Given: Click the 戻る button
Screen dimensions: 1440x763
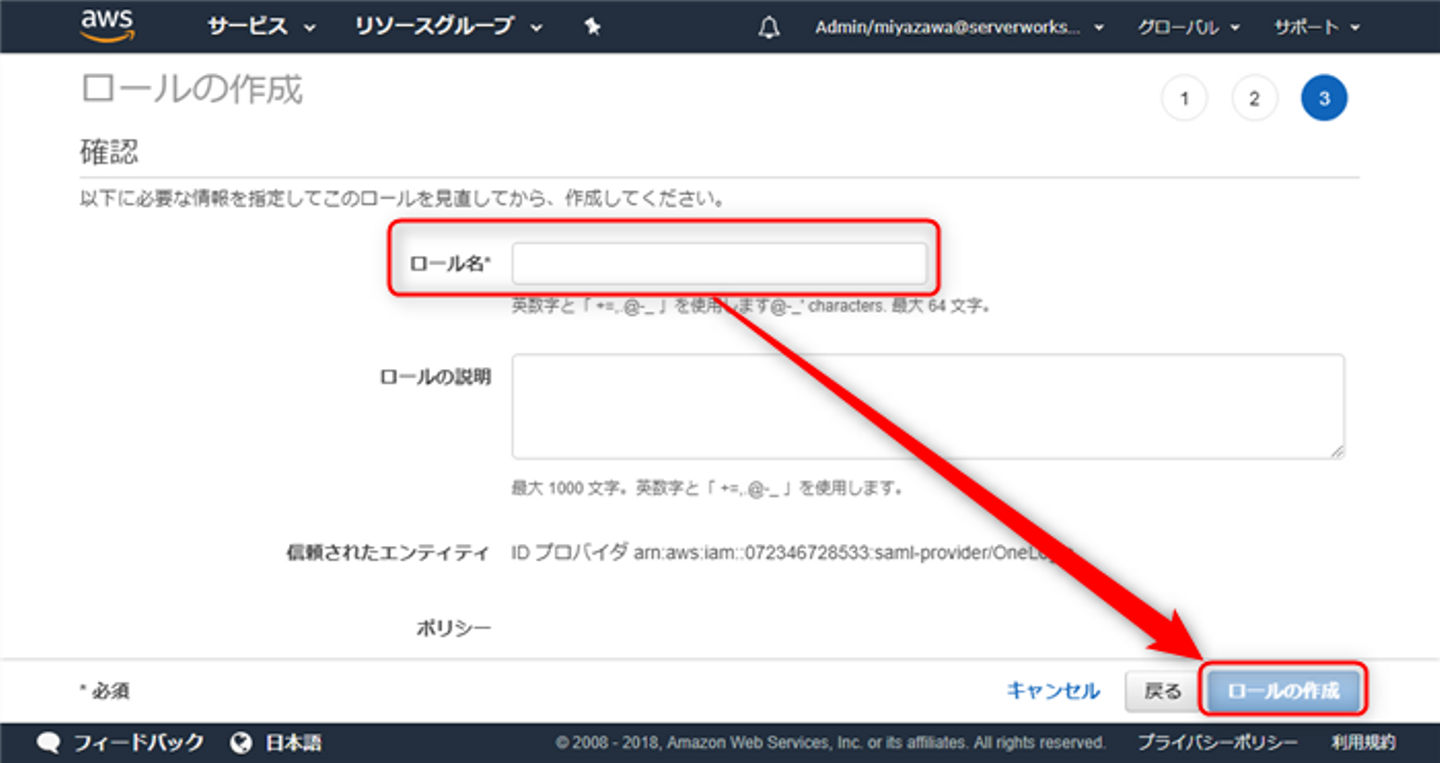Looking at the screenshot, I should click(x=1162, y=692).
